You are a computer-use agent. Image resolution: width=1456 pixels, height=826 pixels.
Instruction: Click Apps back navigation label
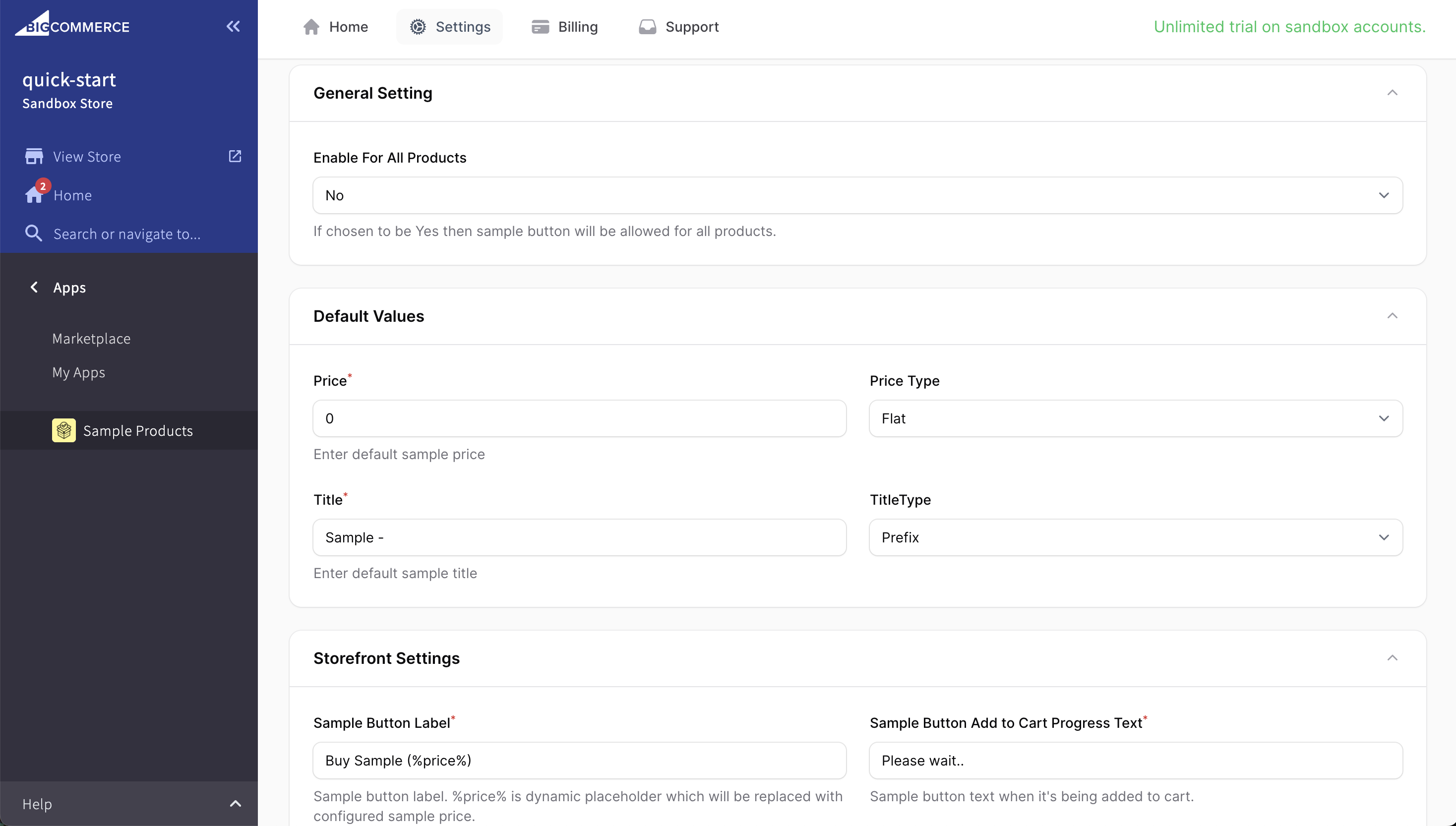pos(70,288)
